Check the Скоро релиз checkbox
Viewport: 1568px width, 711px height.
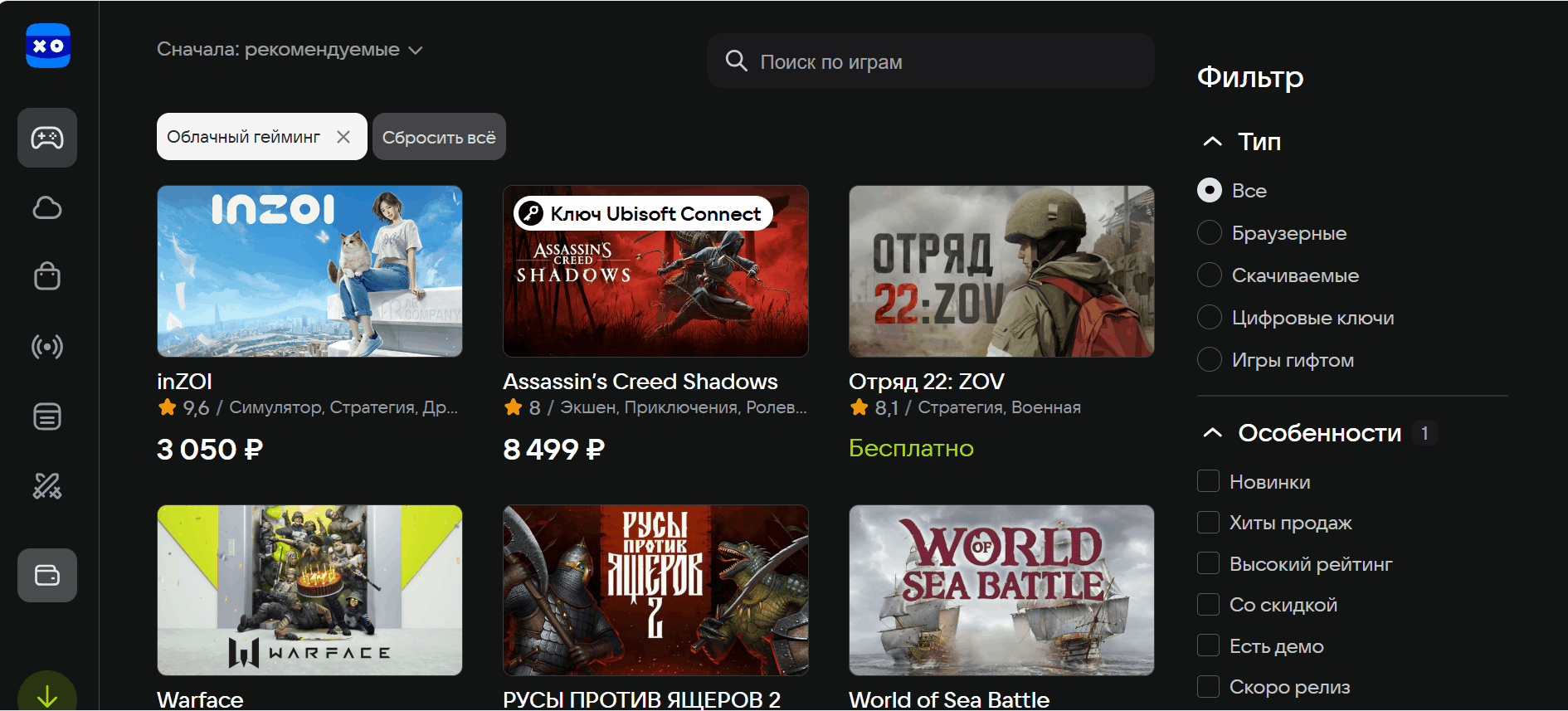(x=1208, y=686)
